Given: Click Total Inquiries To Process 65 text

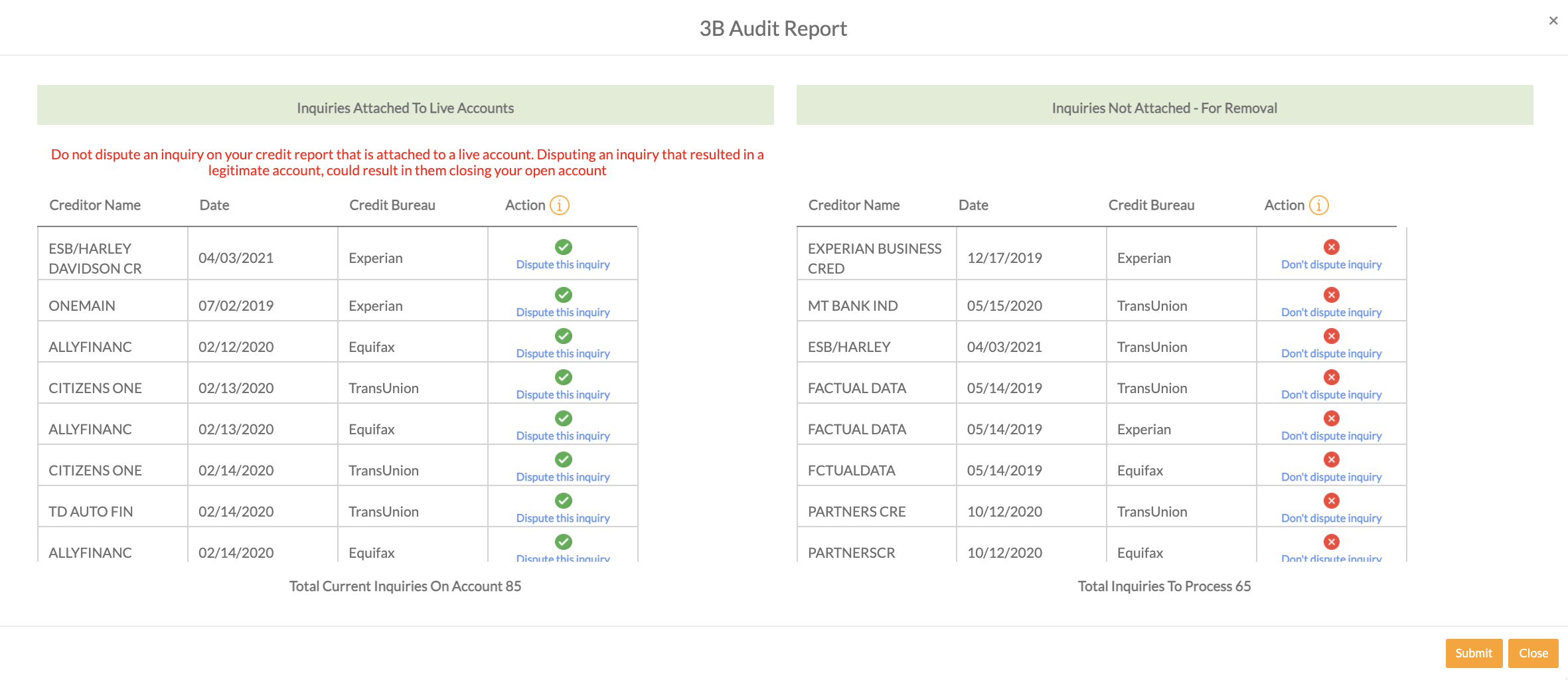Looking at the screenshot, I should click(1164, 586).
